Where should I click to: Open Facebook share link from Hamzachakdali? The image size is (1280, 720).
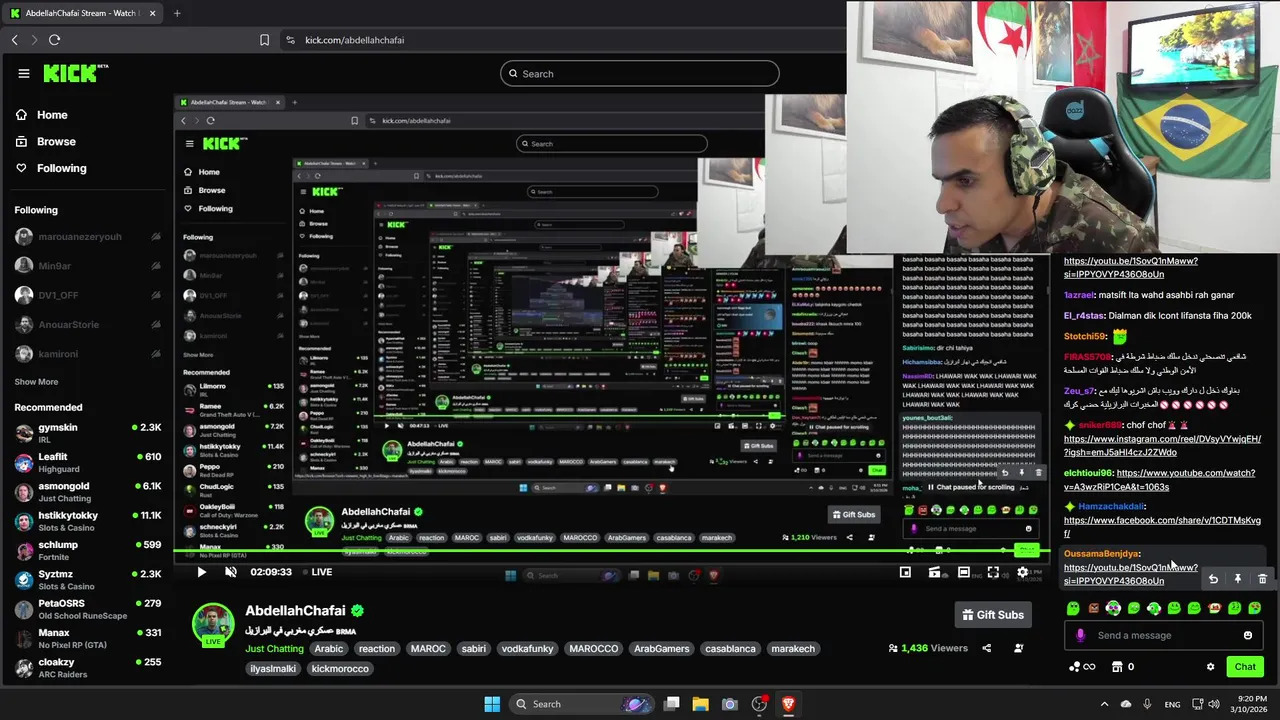(1162, 527)
